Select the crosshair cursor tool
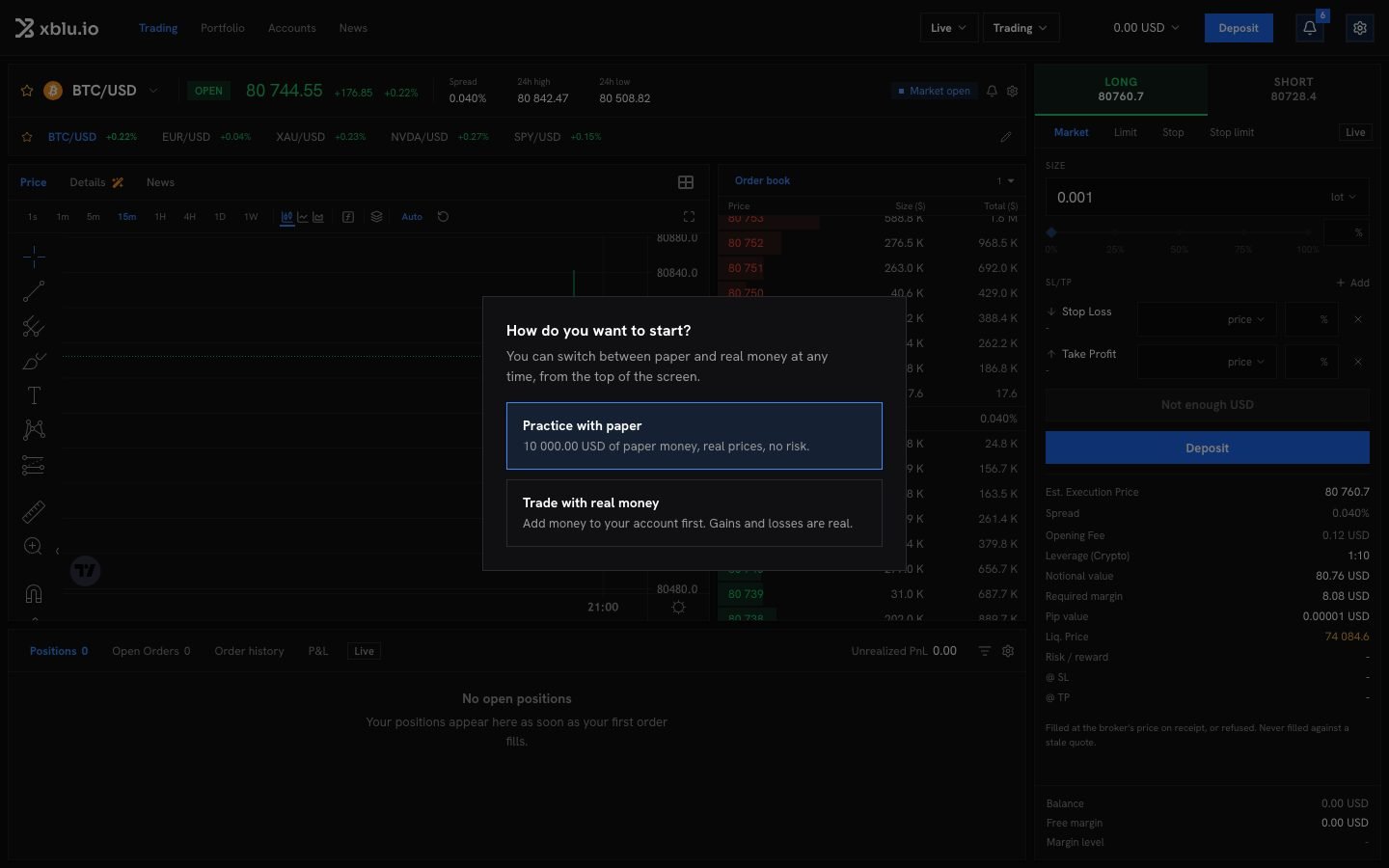 [x=34, y=257]
